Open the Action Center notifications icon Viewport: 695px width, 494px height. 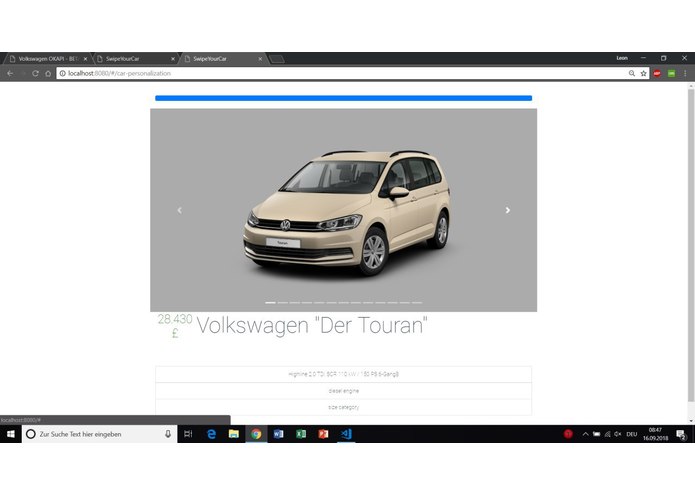(681, 434)
